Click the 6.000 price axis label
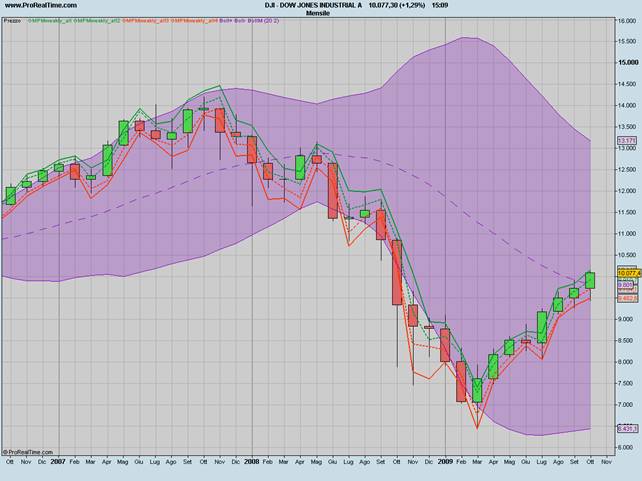642x481 pixels. point(628,447)
